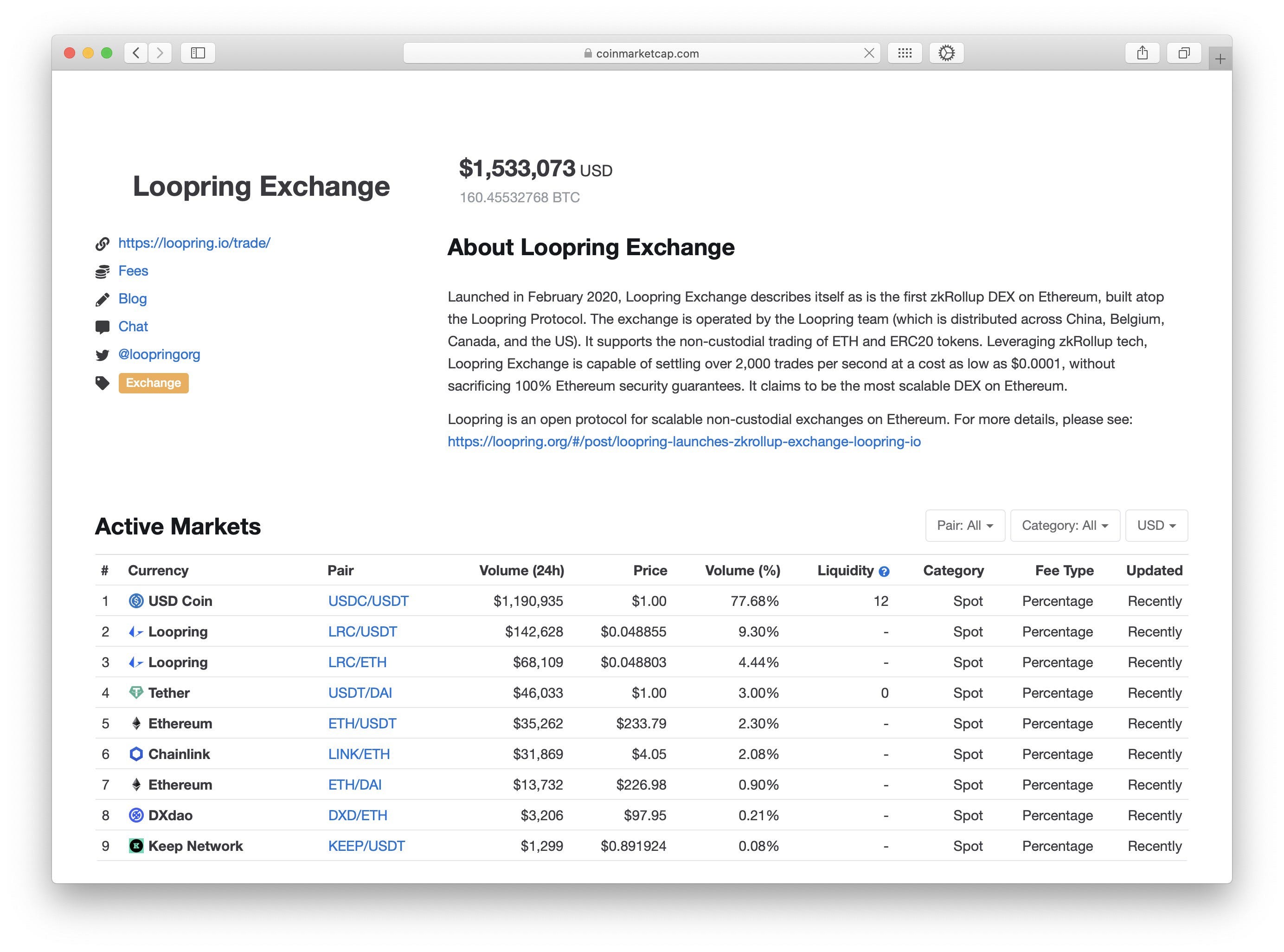
Task: Click the Price column header
Action: 650,571
